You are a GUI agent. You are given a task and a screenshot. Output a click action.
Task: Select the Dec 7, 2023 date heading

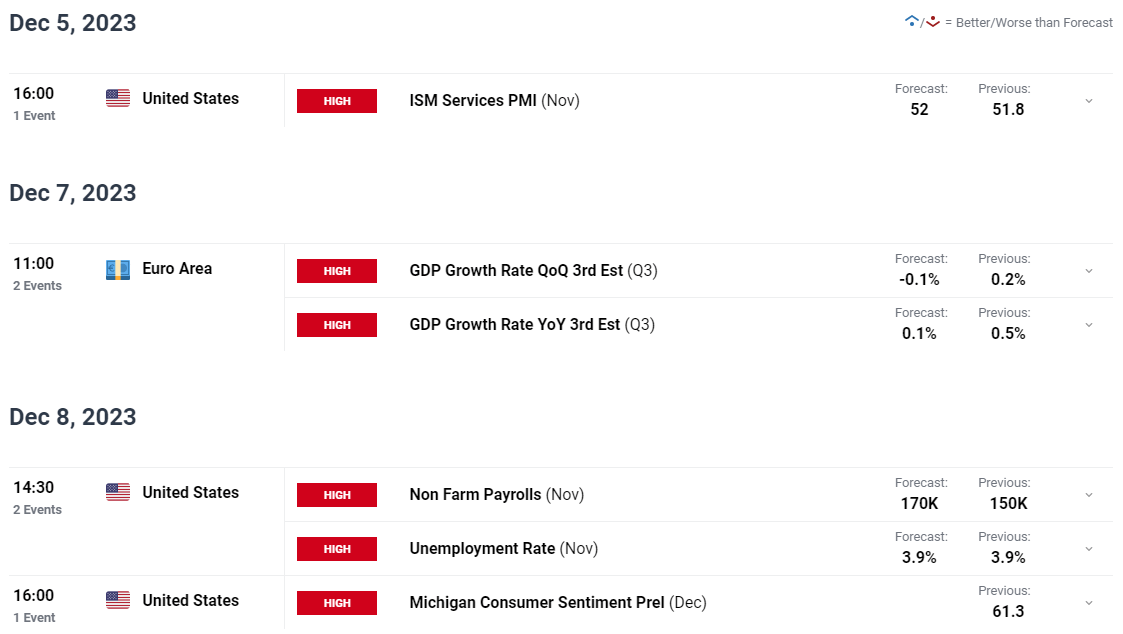[x=72, y=193]
